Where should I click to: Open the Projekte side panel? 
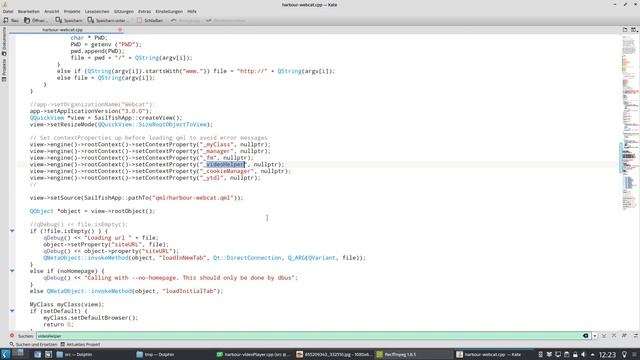coord(4,70)
